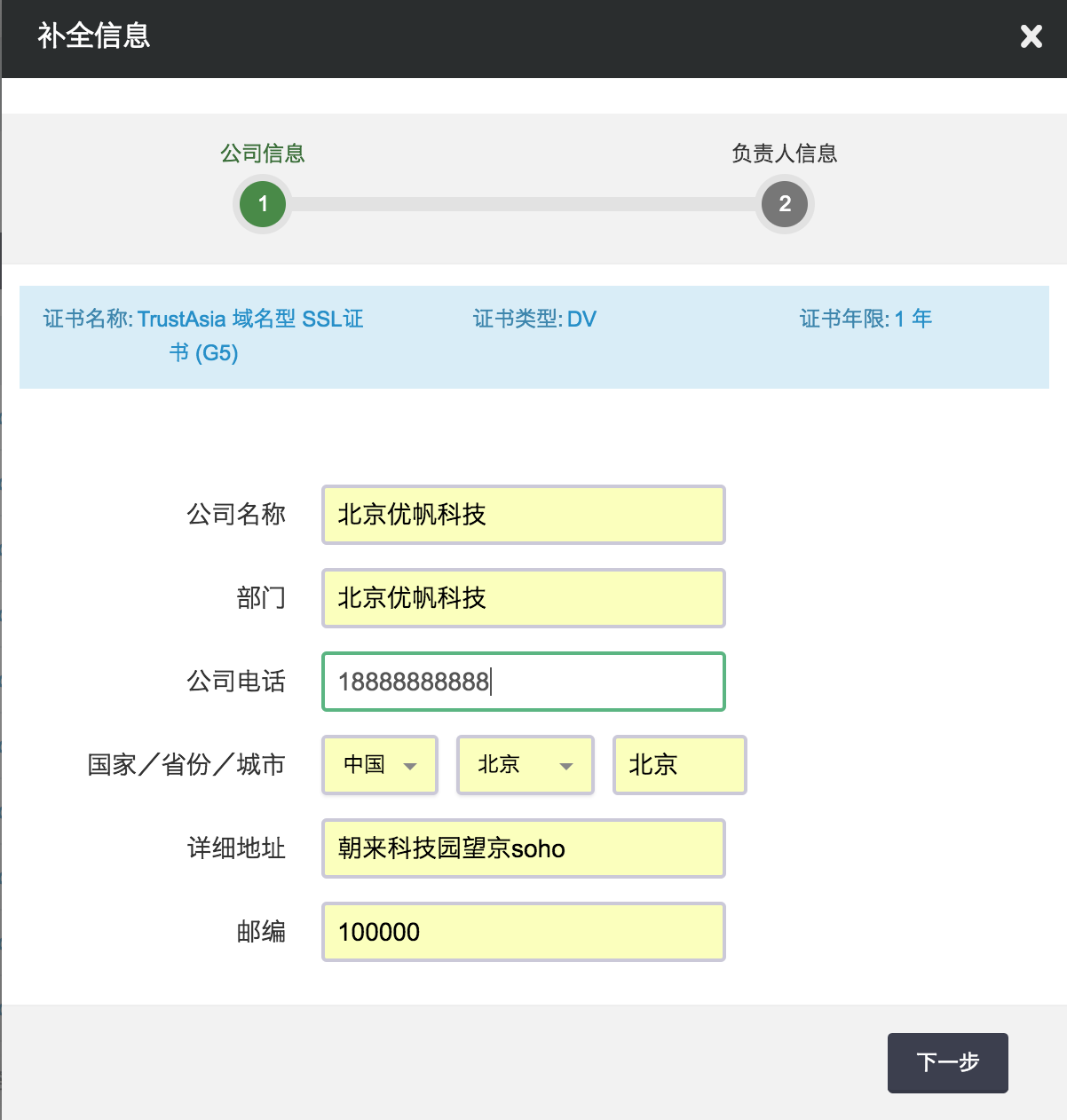Screen dimensions: 1067x1120
Task: Click the green step 1 circle
Action: click(x=263, y=204)
